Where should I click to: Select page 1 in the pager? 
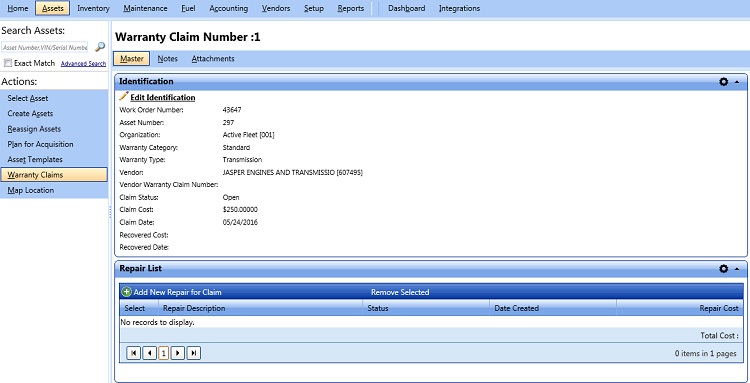point(164,353)
